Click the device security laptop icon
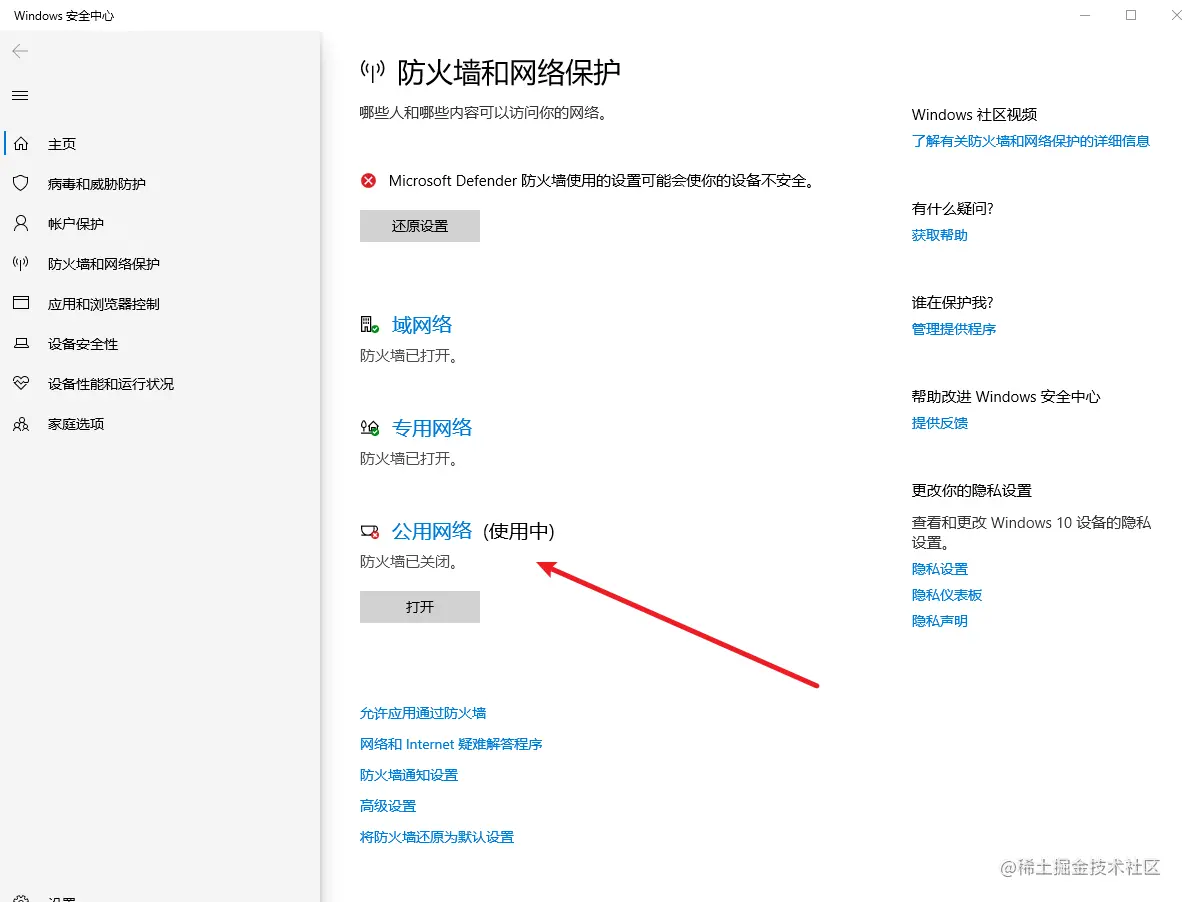 point(21,343)
